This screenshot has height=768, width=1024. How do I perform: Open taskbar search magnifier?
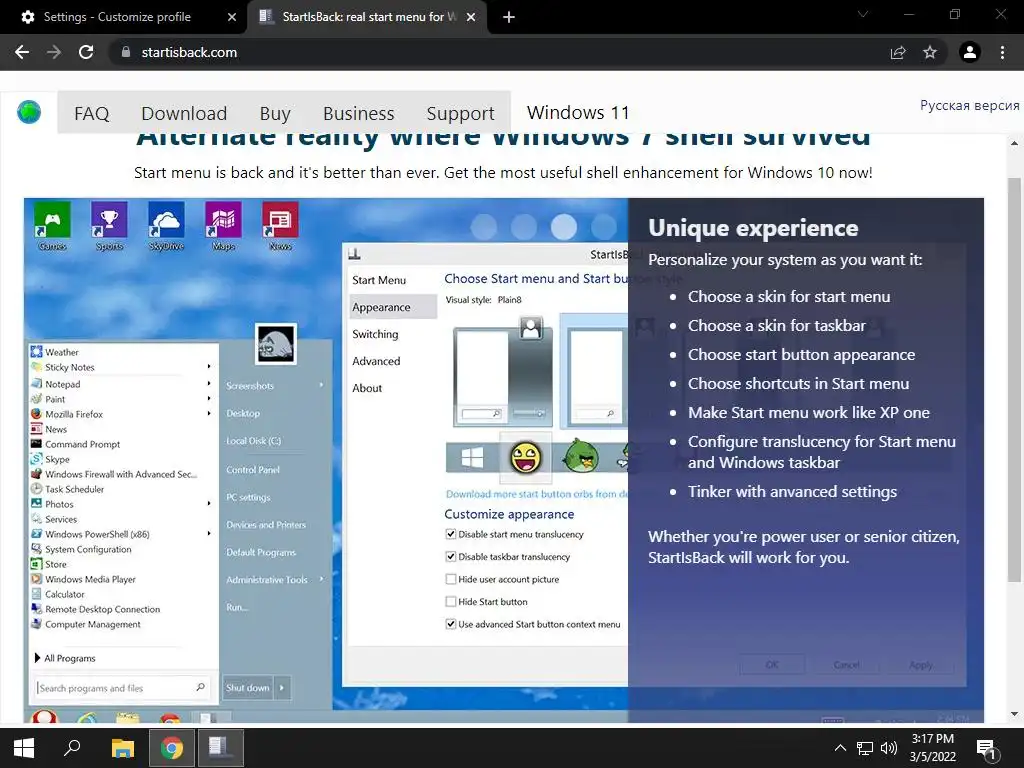pyautogui.click(x=72, y=748)
